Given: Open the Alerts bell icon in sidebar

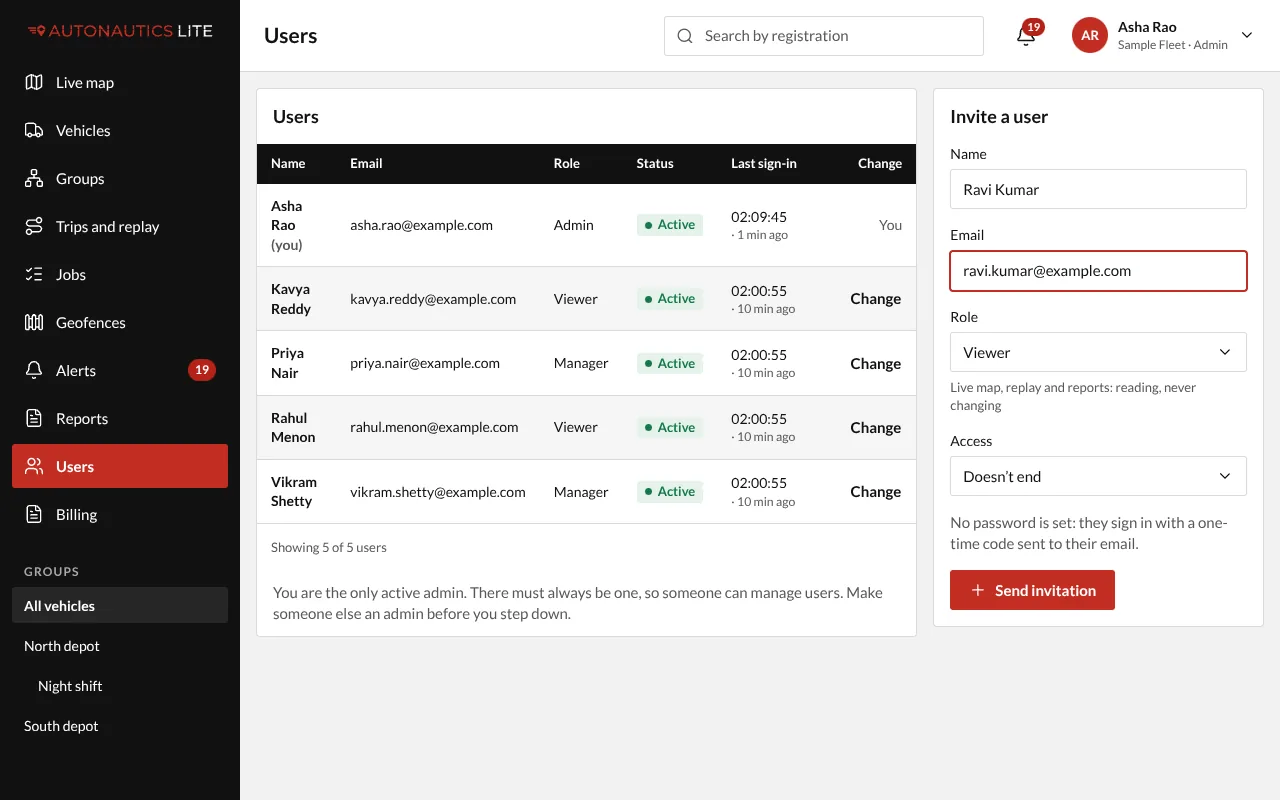Looking at the screenshot, I should tap(34, 370).
